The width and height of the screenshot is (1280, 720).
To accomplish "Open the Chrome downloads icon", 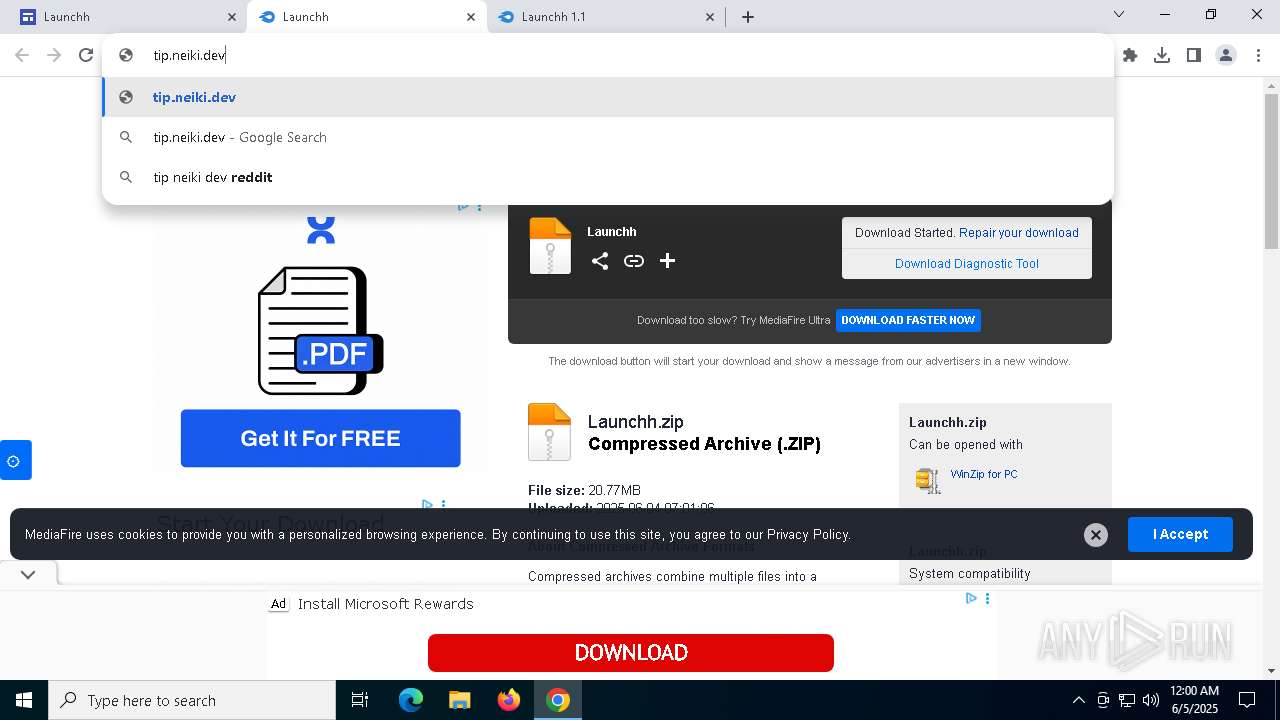I will click(x=1162, y=55).
